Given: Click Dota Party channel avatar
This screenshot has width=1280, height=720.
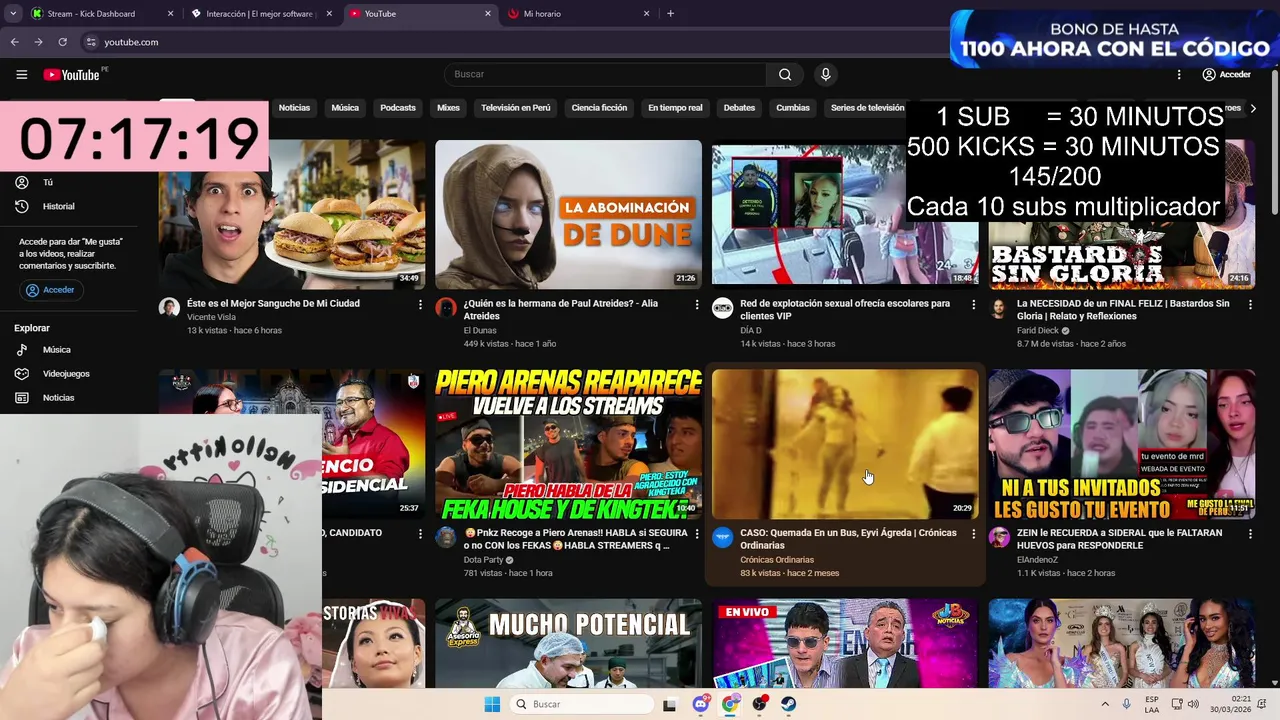Looking at the screenshot, I should 446,538.
